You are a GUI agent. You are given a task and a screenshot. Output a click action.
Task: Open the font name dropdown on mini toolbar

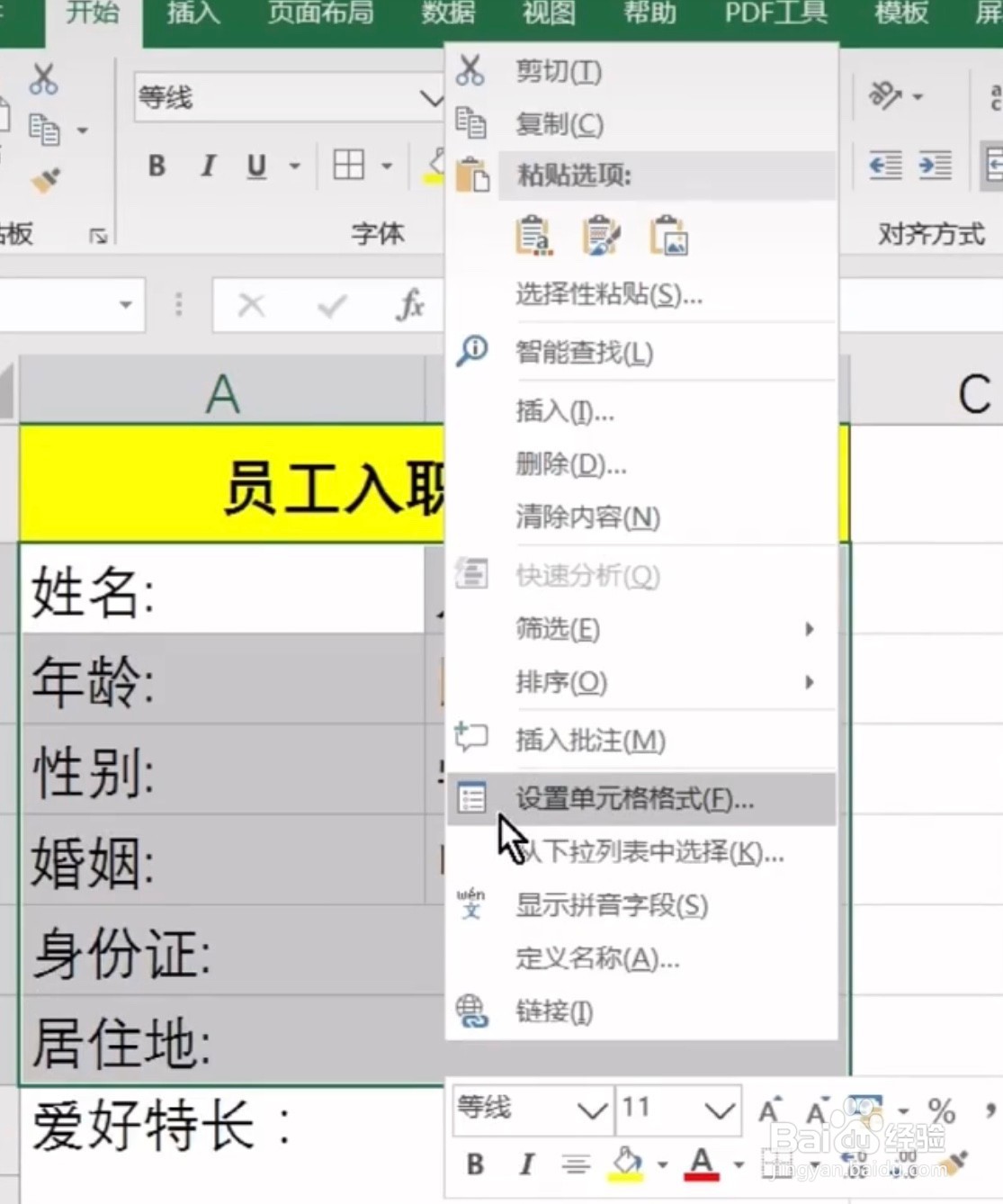coord(589,1110)
